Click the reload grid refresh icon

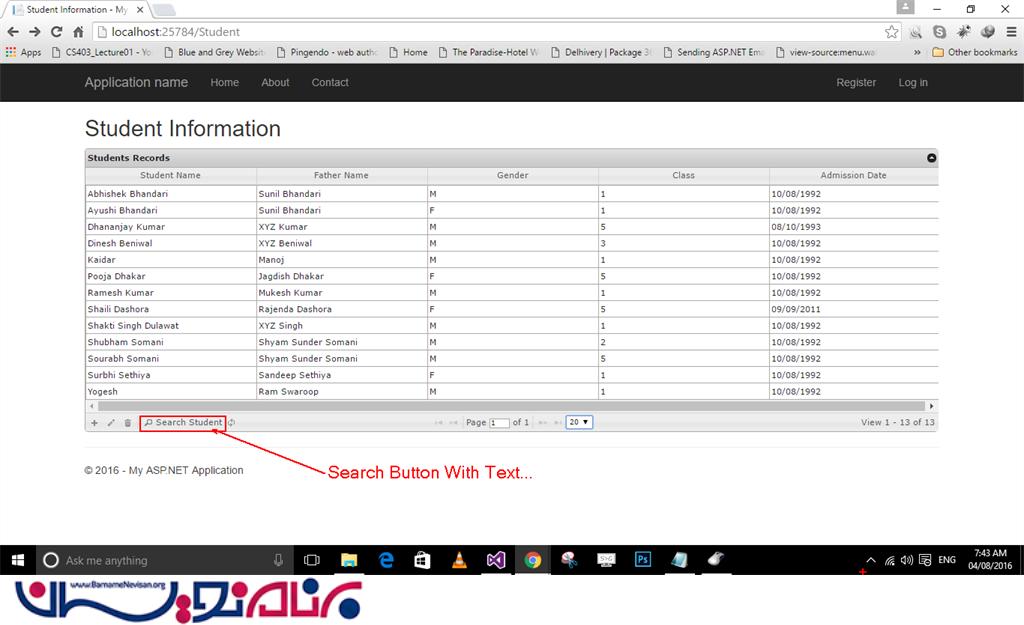pos(232,423)
